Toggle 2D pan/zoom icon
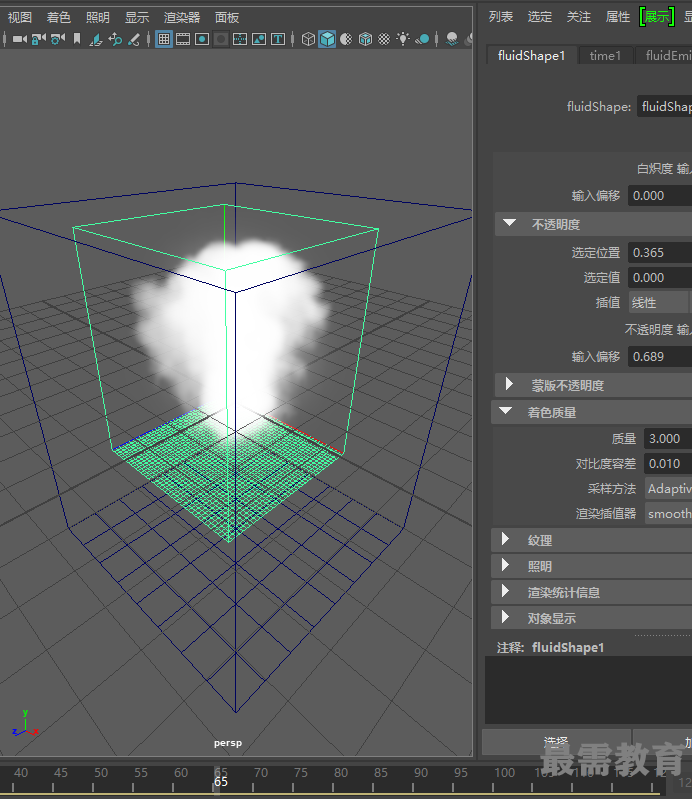692x799 pixels. (115, 39)
